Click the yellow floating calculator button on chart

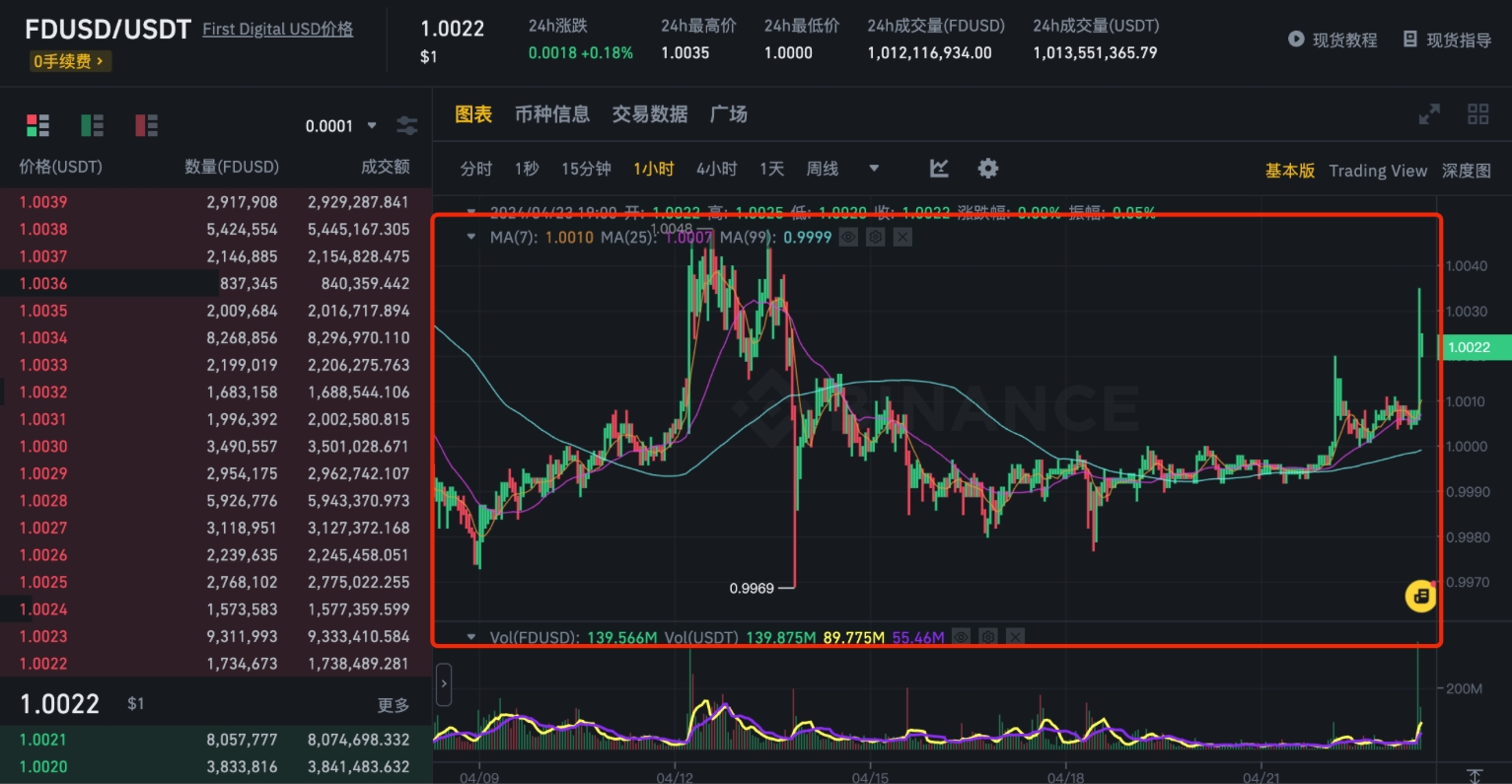tap(1420, 596)
